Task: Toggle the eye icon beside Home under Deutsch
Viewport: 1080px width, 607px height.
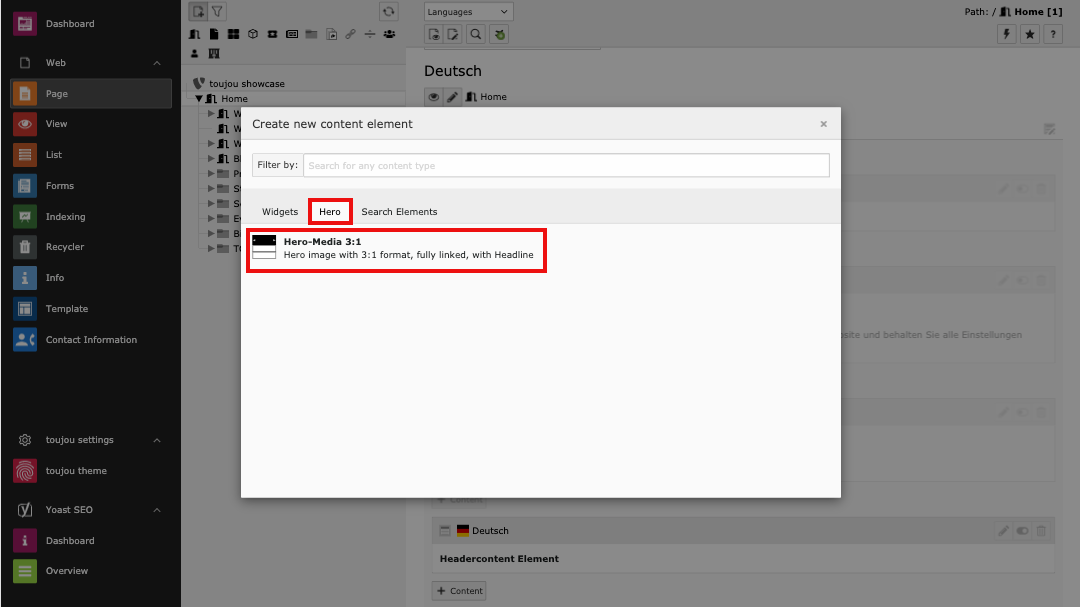Action: tap(434, 97)
